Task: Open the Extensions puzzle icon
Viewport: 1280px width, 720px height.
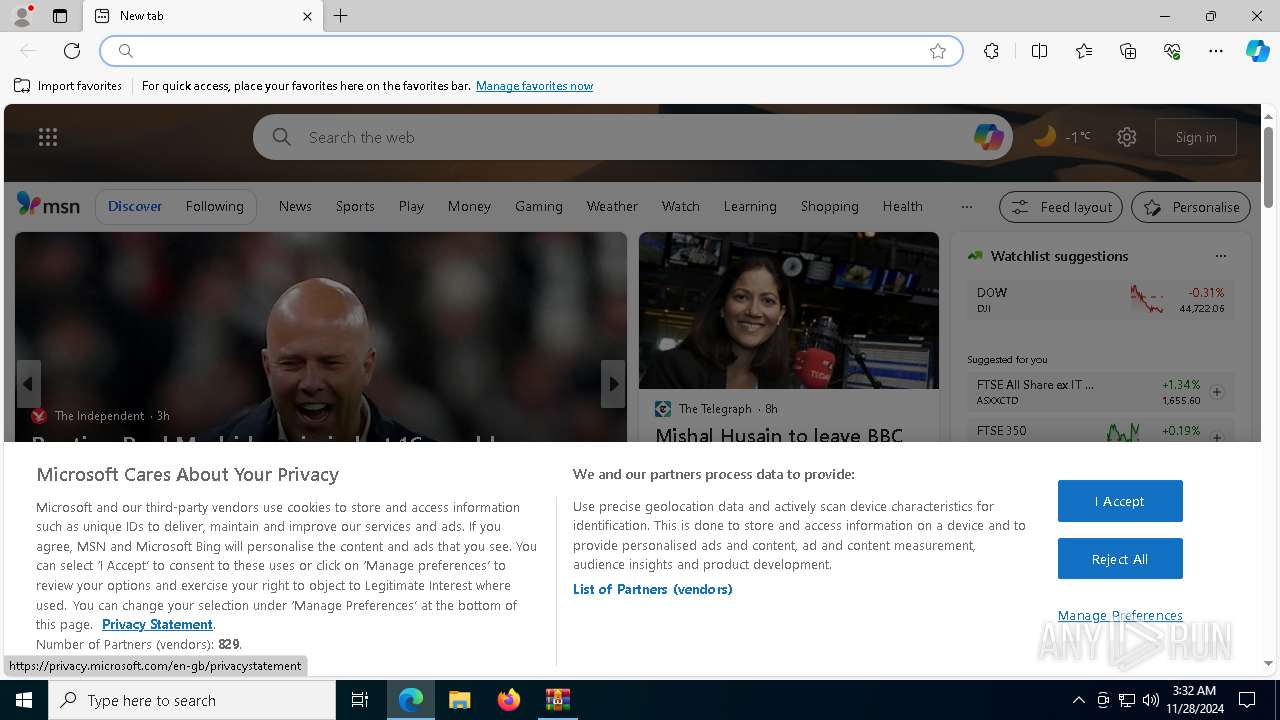Action: (991, 51)
